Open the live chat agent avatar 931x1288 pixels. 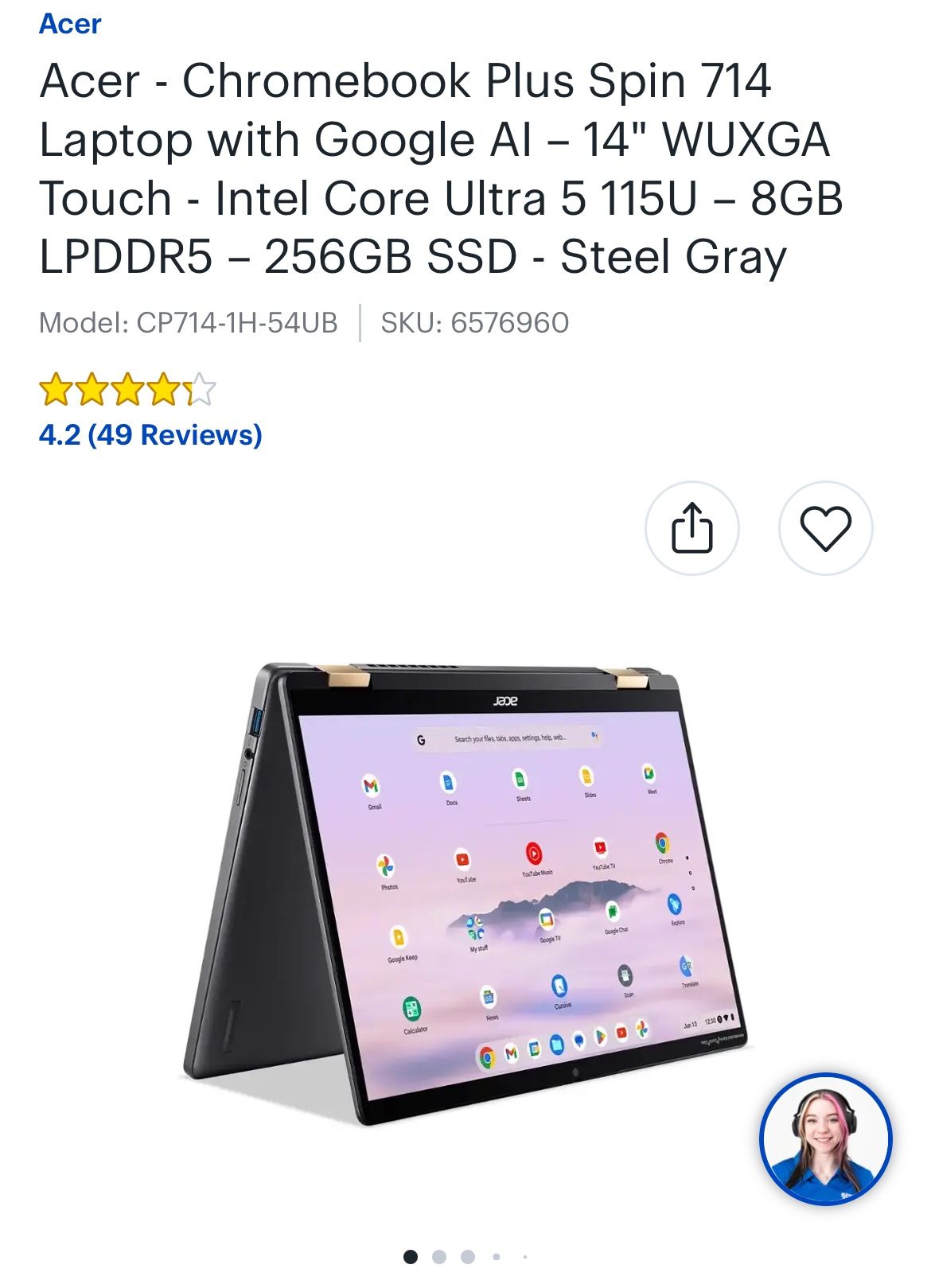[x=825, y=1139]
